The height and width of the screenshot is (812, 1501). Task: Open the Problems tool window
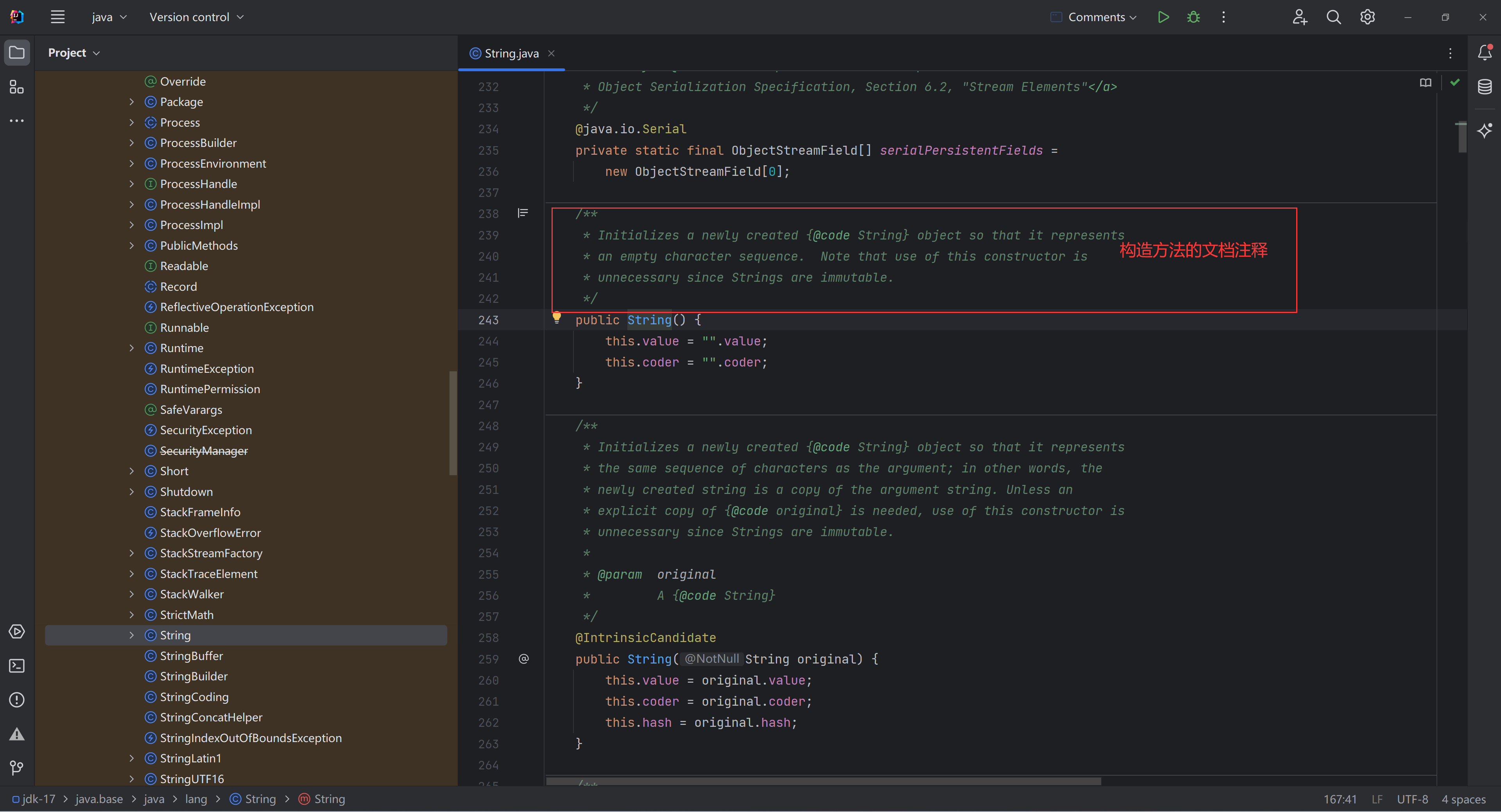click(x=17, y=699)
